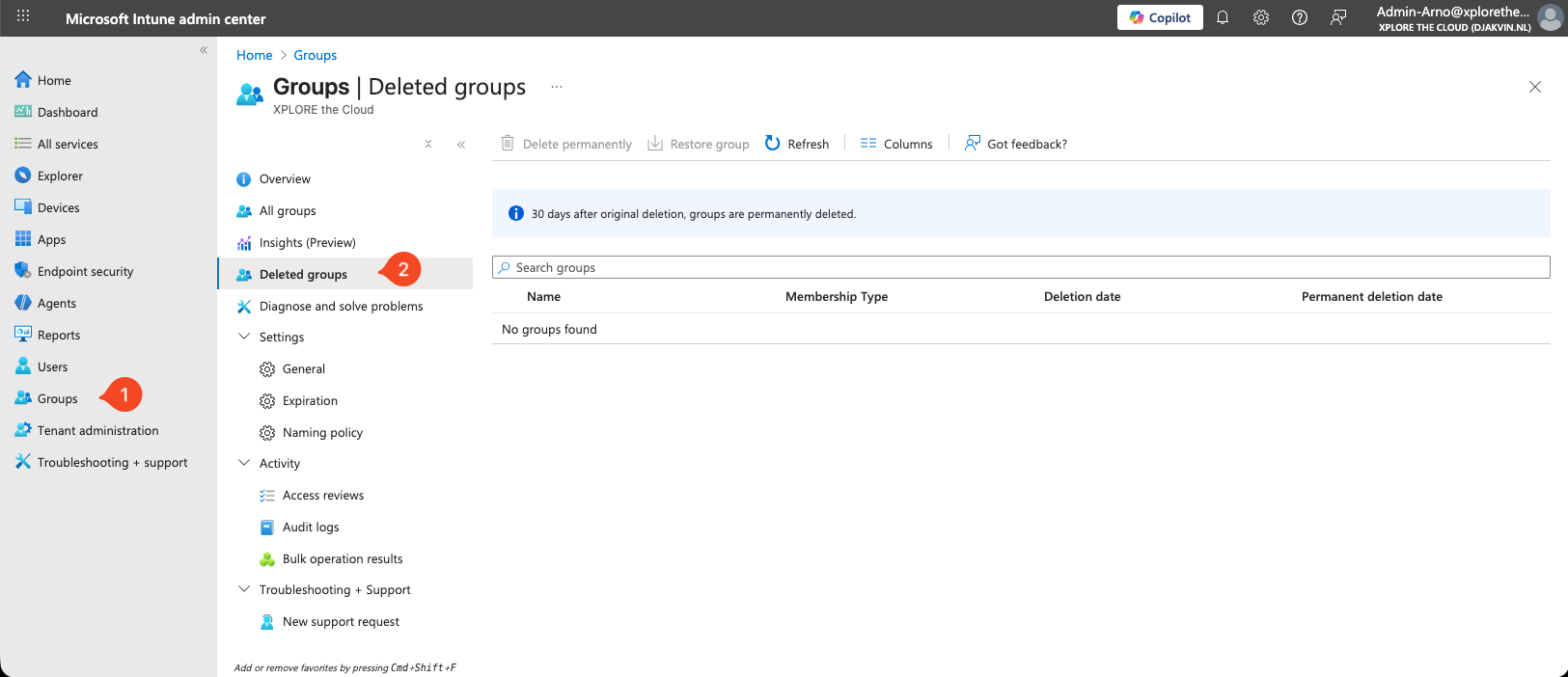Open Access reviews checklist icon
The image size is (1568, 677).
tap(267, 496)
